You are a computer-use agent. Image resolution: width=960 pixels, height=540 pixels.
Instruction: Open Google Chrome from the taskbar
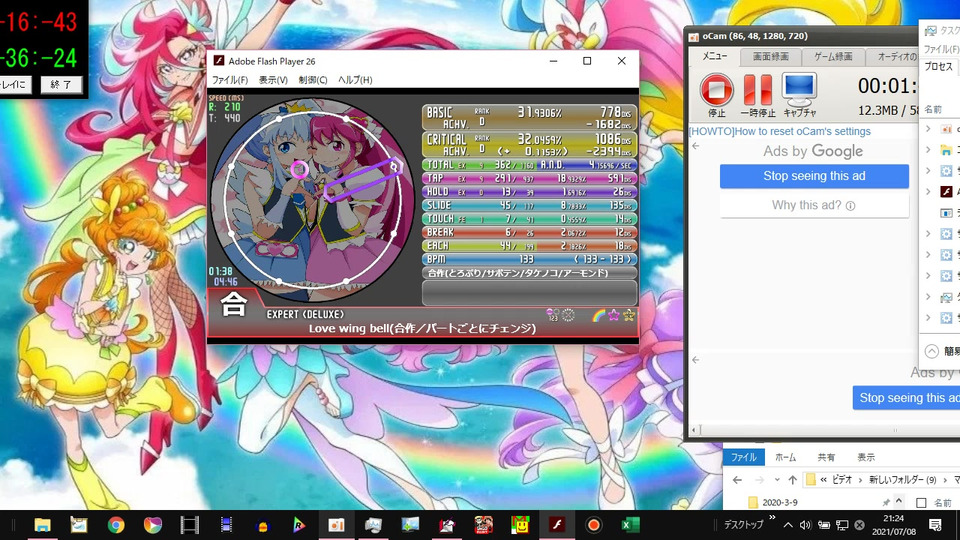pyautogui.click(x=116, y=525)
